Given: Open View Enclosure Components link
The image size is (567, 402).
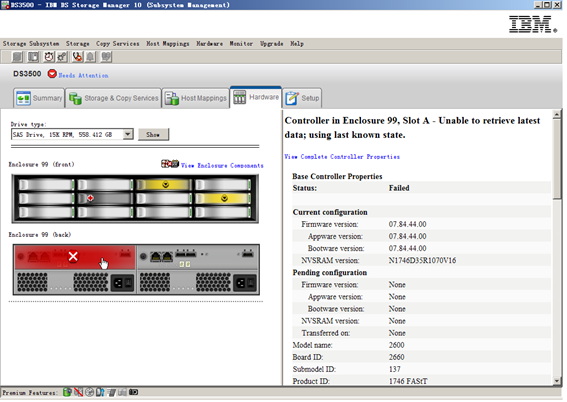Looking at the screenshot, I should coord(222,166).
